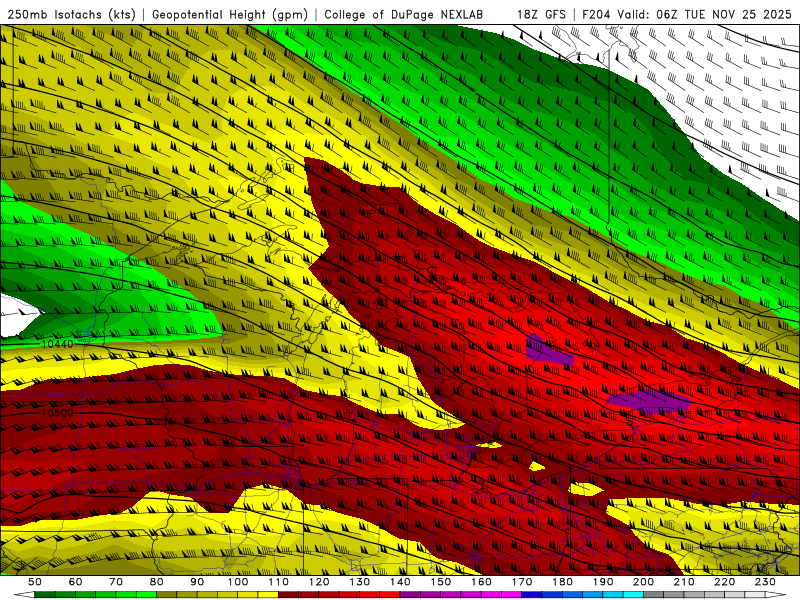
Task: Click the 180 value on the color scale
Action: 562,582
